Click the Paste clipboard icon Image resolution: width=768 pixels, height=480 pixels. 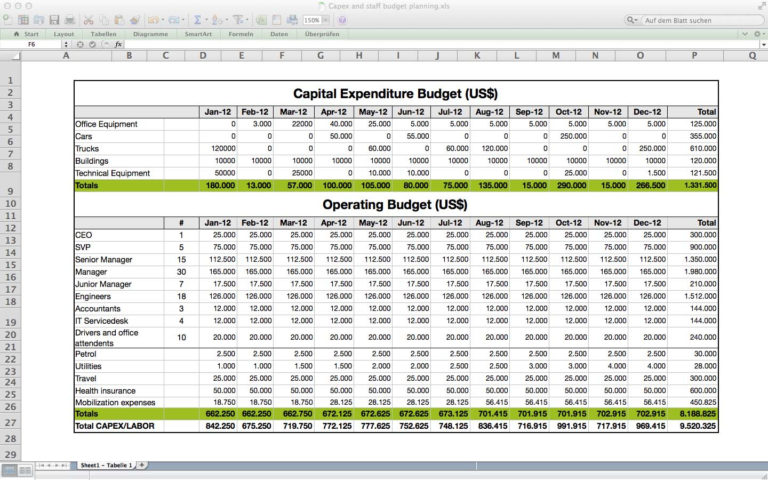(x=118, y=20)
